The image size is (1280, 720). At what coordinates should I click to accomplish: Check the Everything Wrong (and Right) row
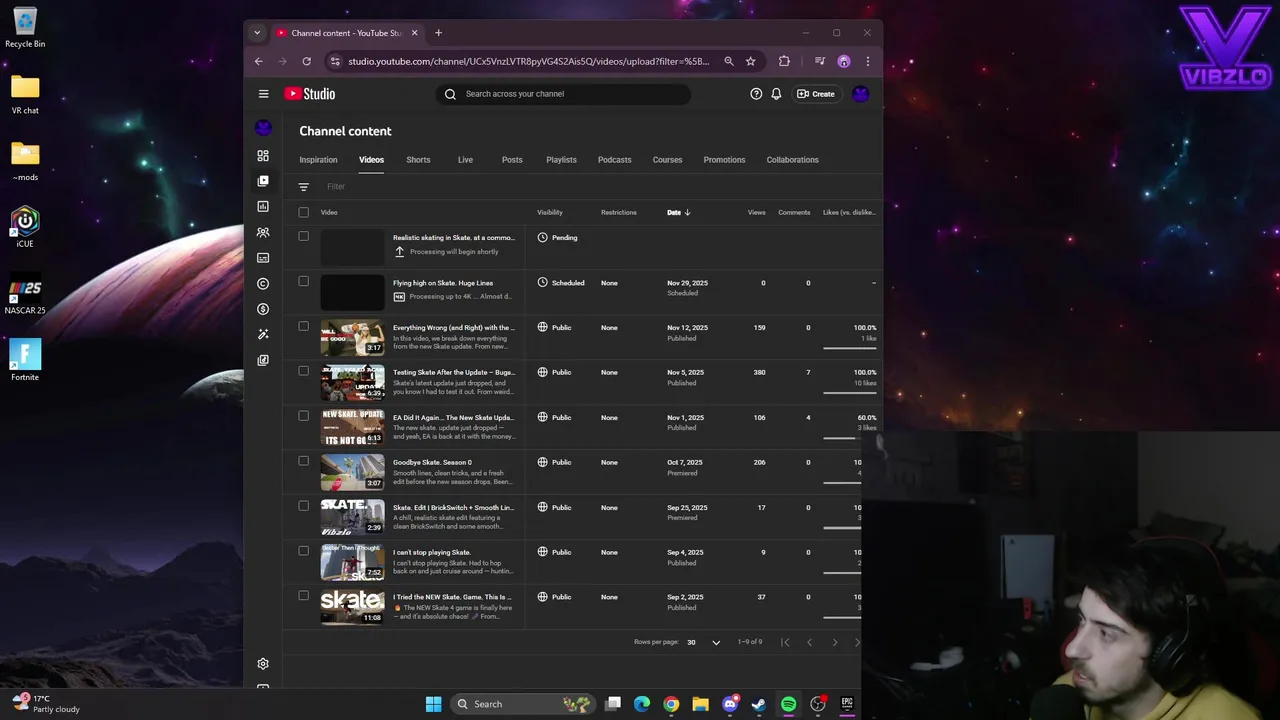pyautogui.click(x=304, y=326)
